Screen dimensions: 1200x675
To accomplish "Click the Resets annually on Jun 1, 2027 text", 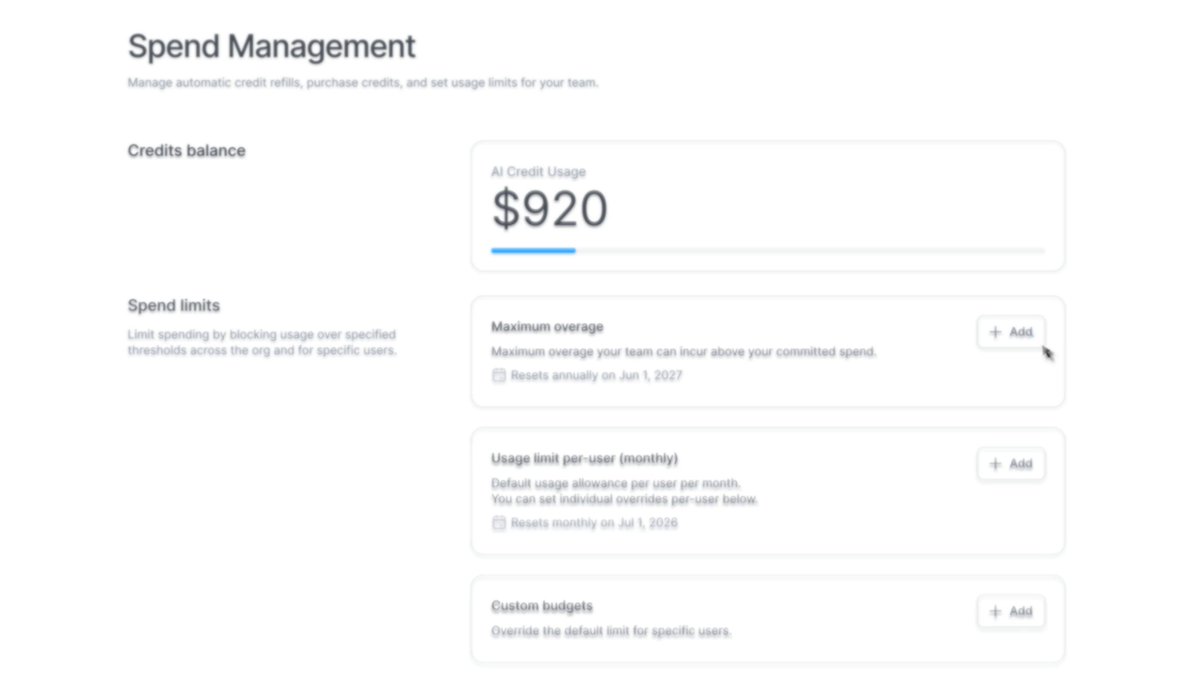I will pos(596,376).
